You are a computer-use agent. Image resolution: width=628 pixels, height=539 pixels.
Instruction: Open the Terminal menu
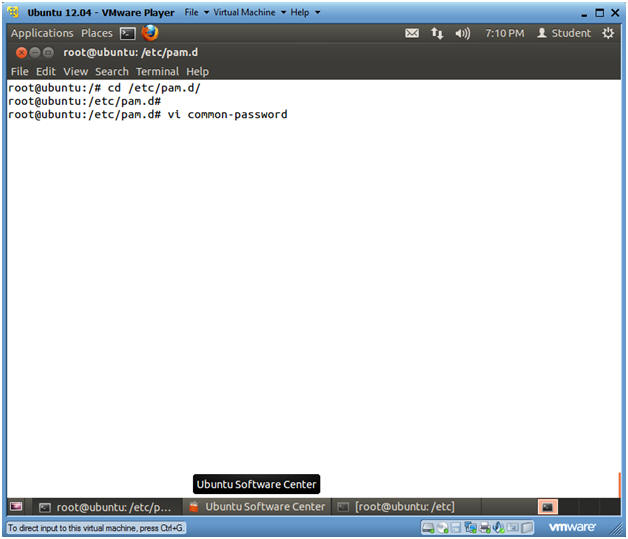[x=157, y=72]
